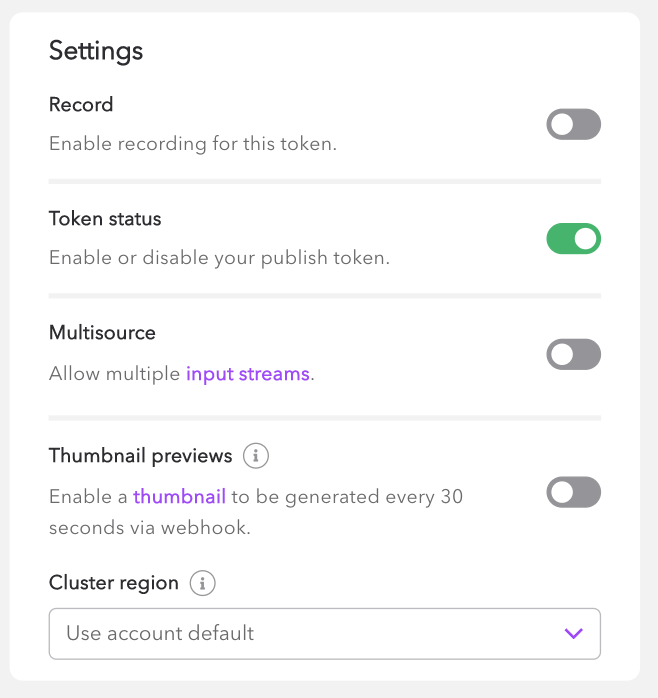Click the Multisource label
658x698 pixels.
[x=102, y=333]
